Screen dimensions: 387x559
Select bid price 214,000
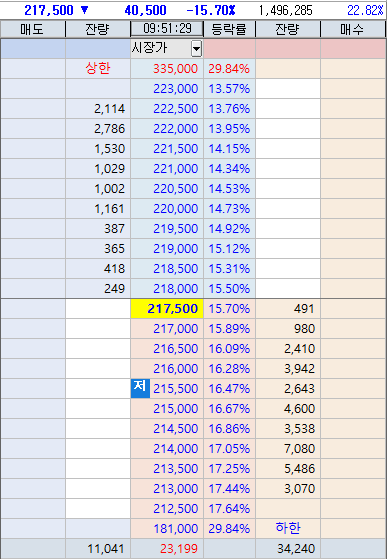coord(175,448)
